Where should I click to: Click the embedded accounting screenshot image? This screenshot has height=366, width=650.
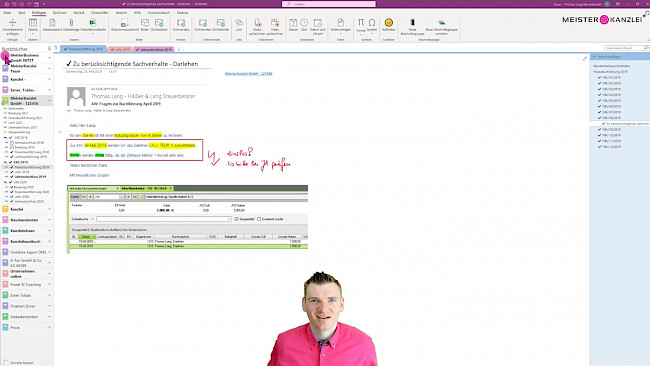pyautogui.click(x=187, y=219)
